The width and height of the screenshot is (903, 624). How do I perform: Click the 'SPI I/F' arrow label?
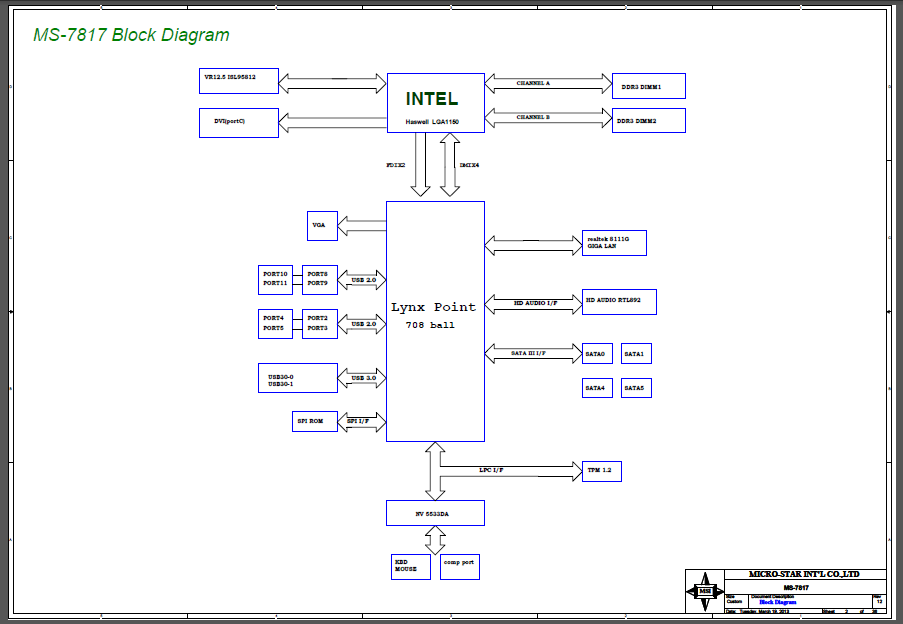[358, 421]
